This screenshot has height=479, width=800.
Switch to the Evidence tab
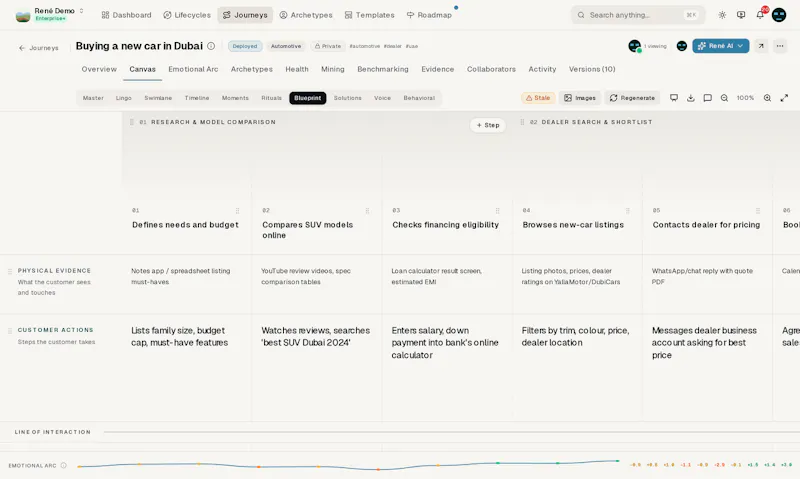tap(437, 69)
